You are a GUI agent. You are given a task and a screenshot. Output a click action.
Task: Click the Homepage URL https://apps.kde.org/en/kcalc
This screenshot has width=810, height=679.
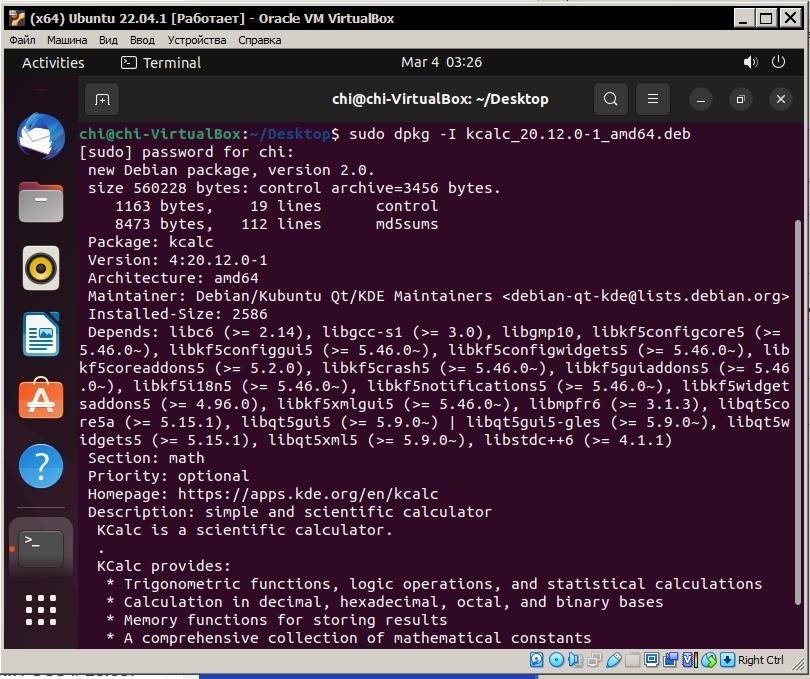(x=308, y=494)
